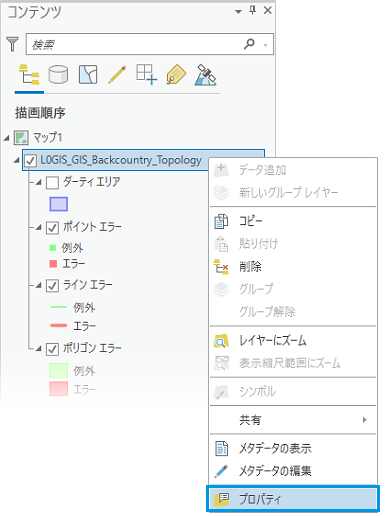
Task: Close the コンテンツ pane
Action: 268,10
